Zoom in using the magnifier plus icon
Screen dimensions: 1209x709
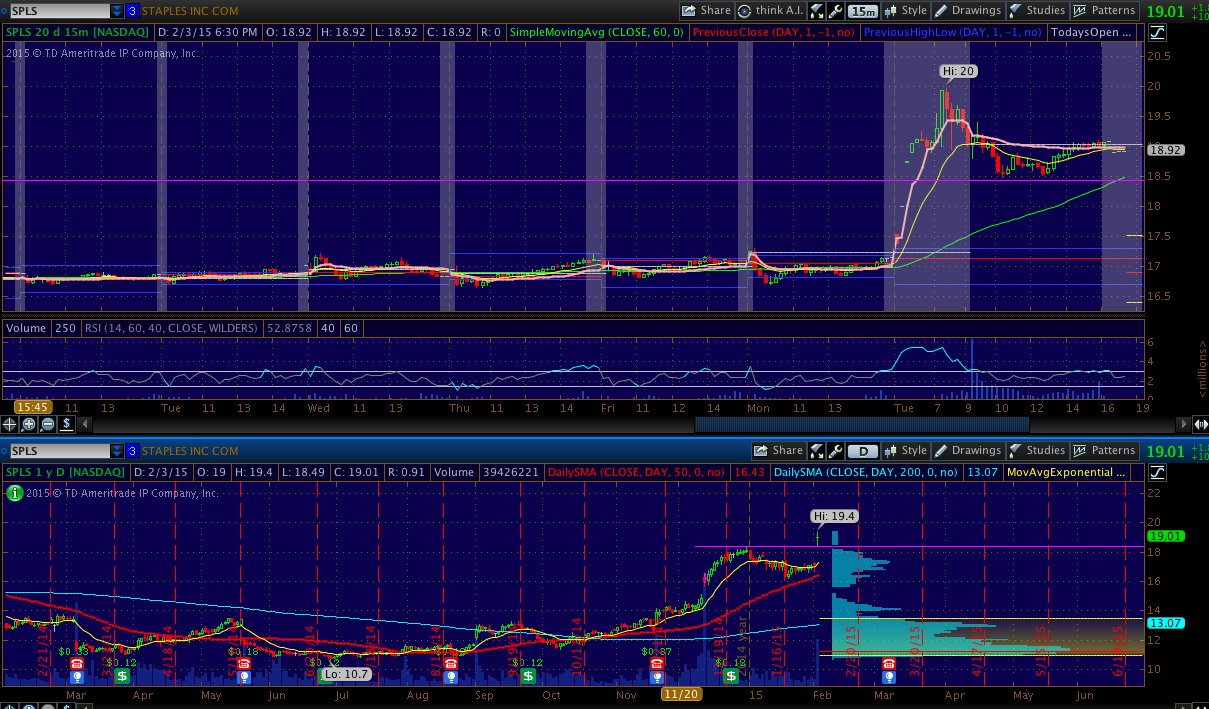pyautogui.click(x=30, y=423)
